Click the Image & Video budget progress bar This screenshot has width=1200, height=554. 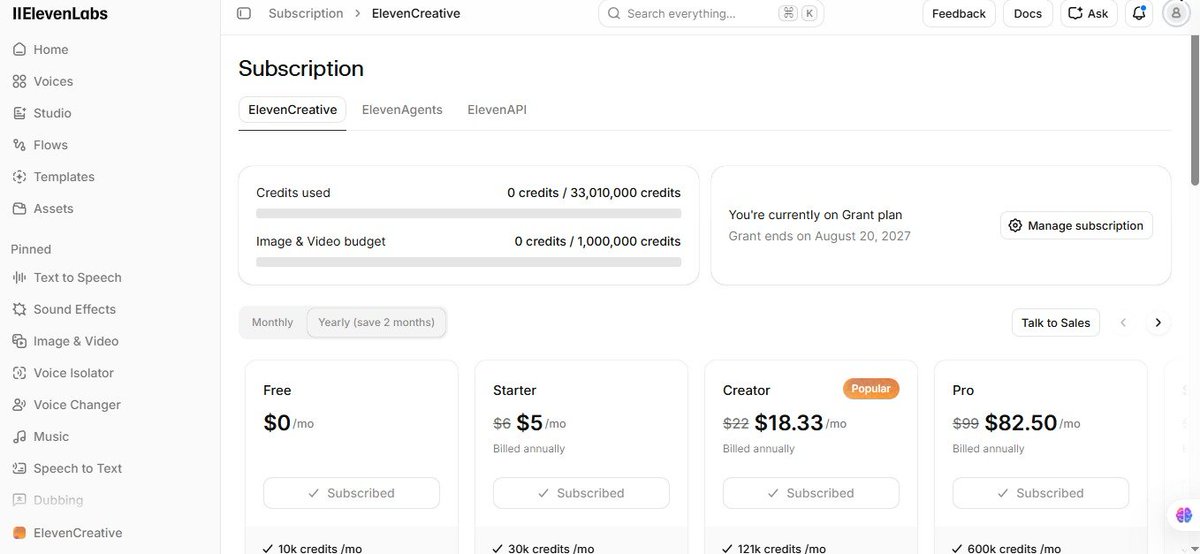[469, 262]
